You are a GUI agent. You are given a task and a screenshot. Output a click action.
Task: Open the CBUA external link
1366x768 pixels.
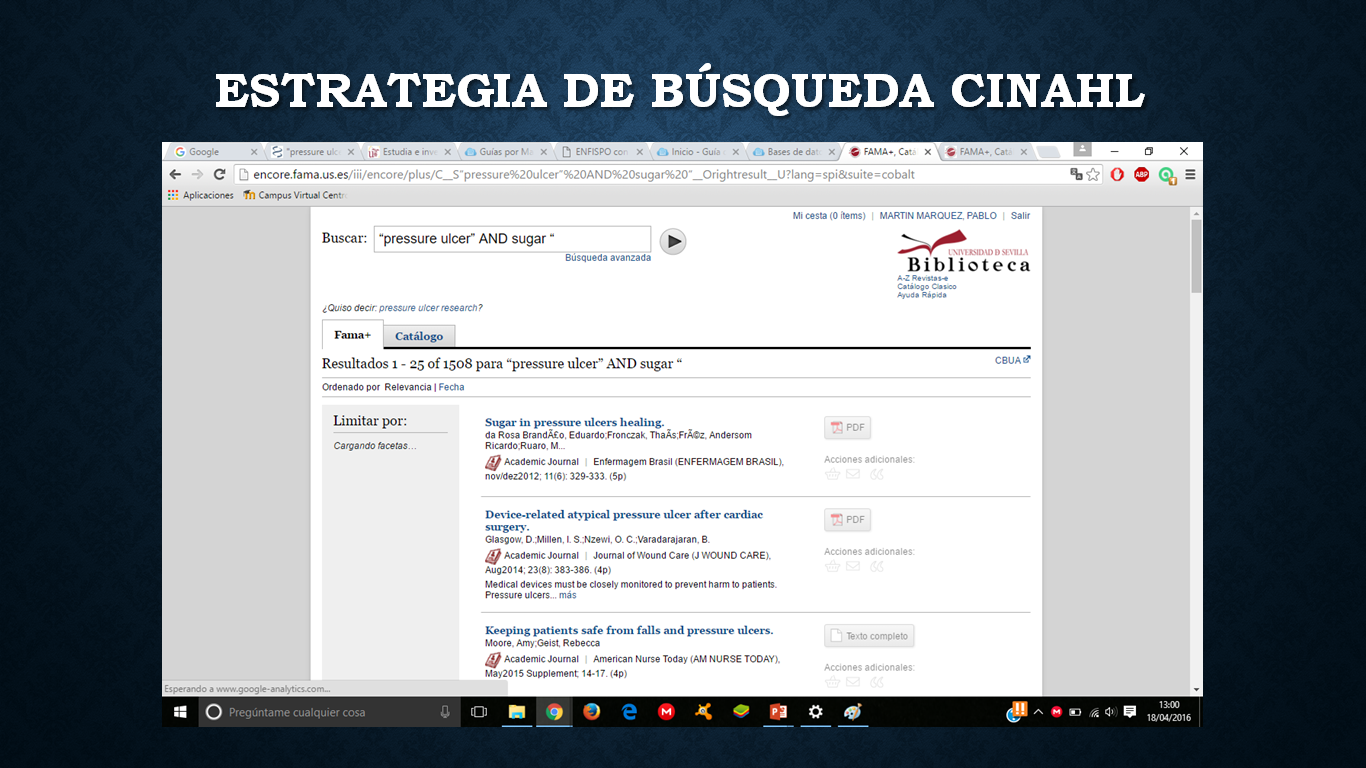point(1012,360)
